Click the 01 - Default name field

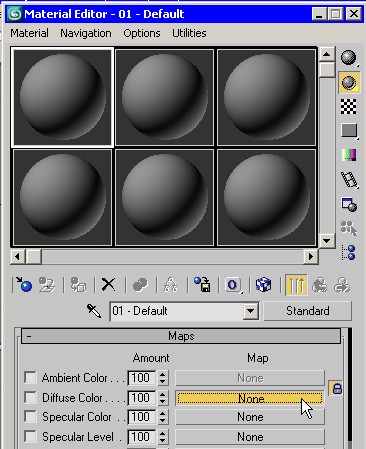177,311
